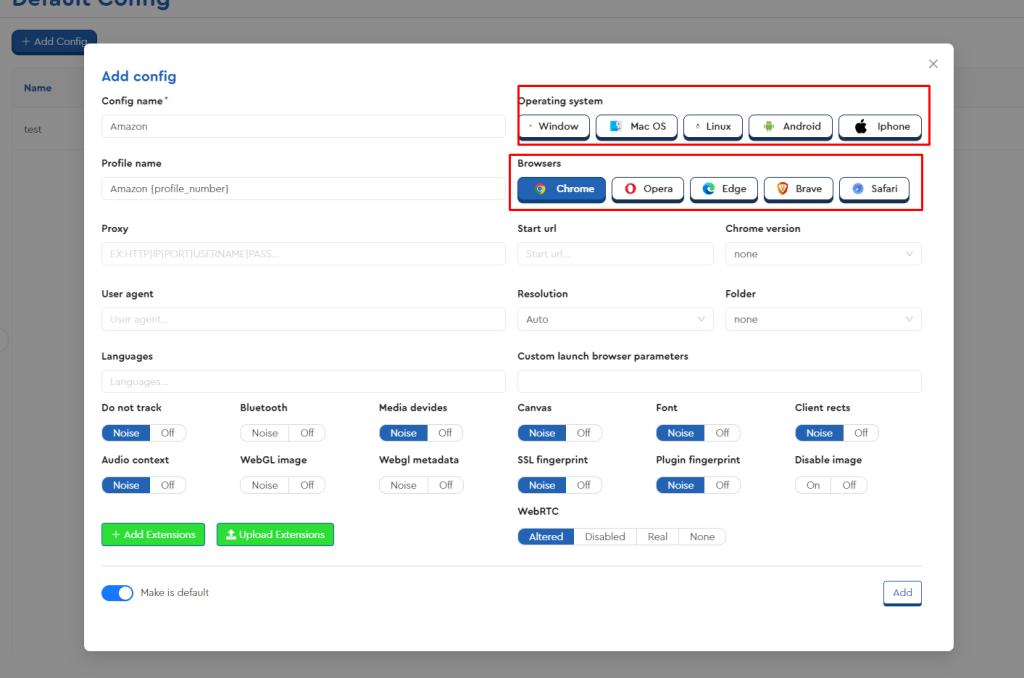Open the Chrome version dropdown
Viewport: 1024px width, 678px height.
coord(823,254)
